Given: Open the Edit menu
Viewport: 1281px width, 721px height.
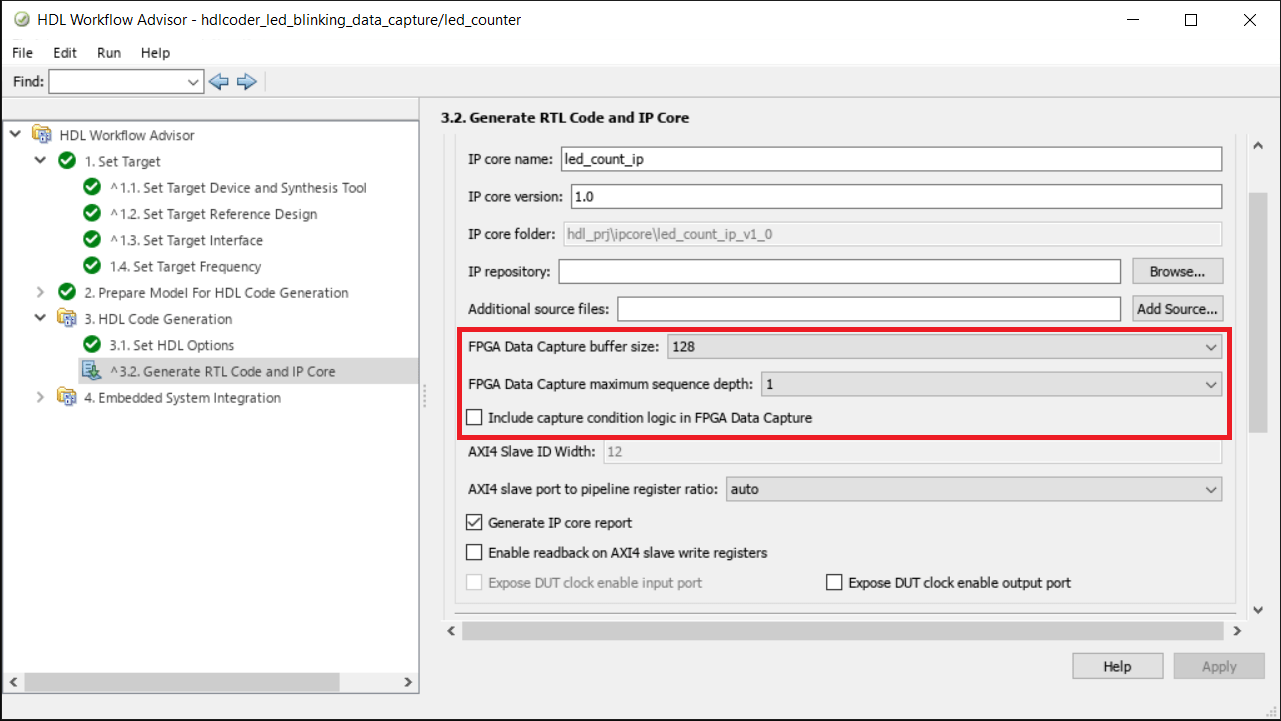Looking at the screenshot, I should click(65, 53).
